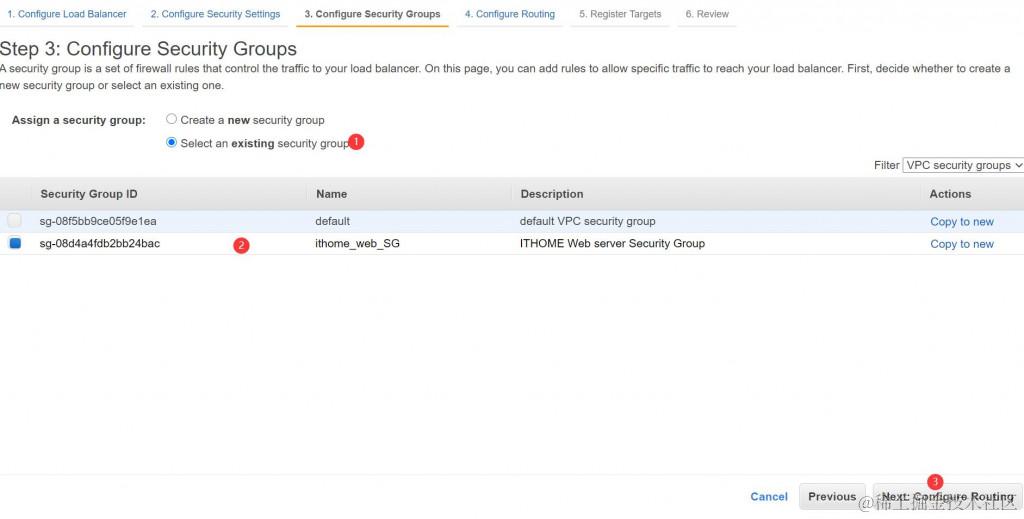
Task: Click Copy to new for default group
Action: [x=962, y=222]
